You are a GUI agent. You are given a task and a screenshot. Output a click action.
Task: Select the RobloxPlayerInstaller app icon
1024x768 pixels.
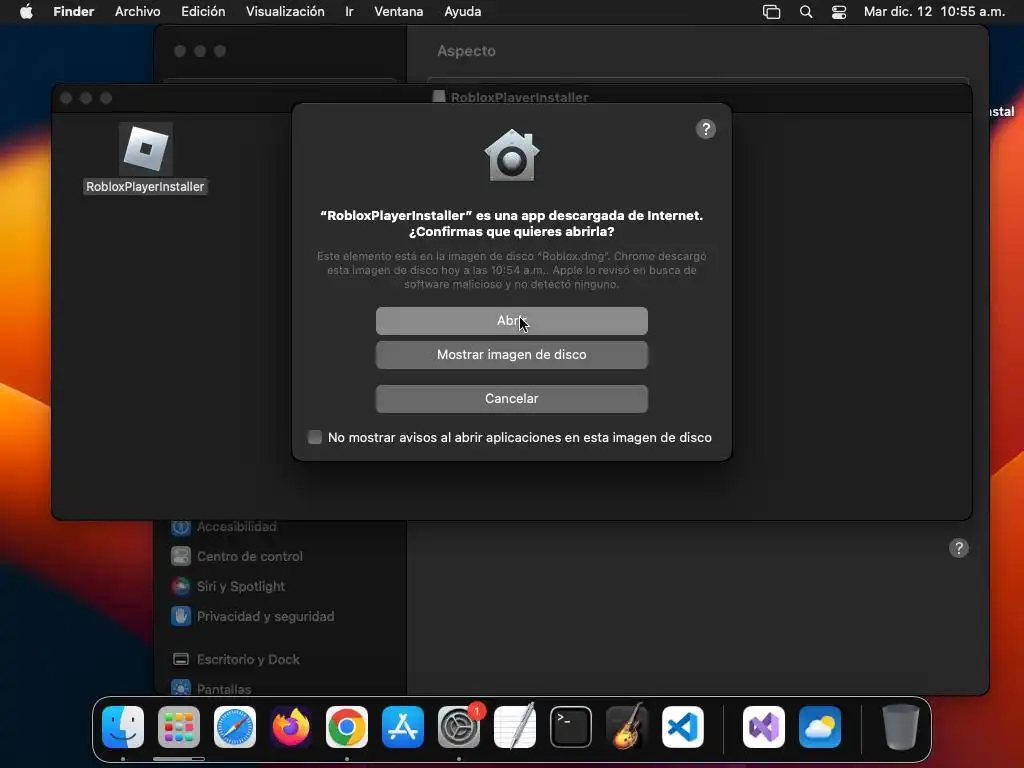tap(146, 149)
